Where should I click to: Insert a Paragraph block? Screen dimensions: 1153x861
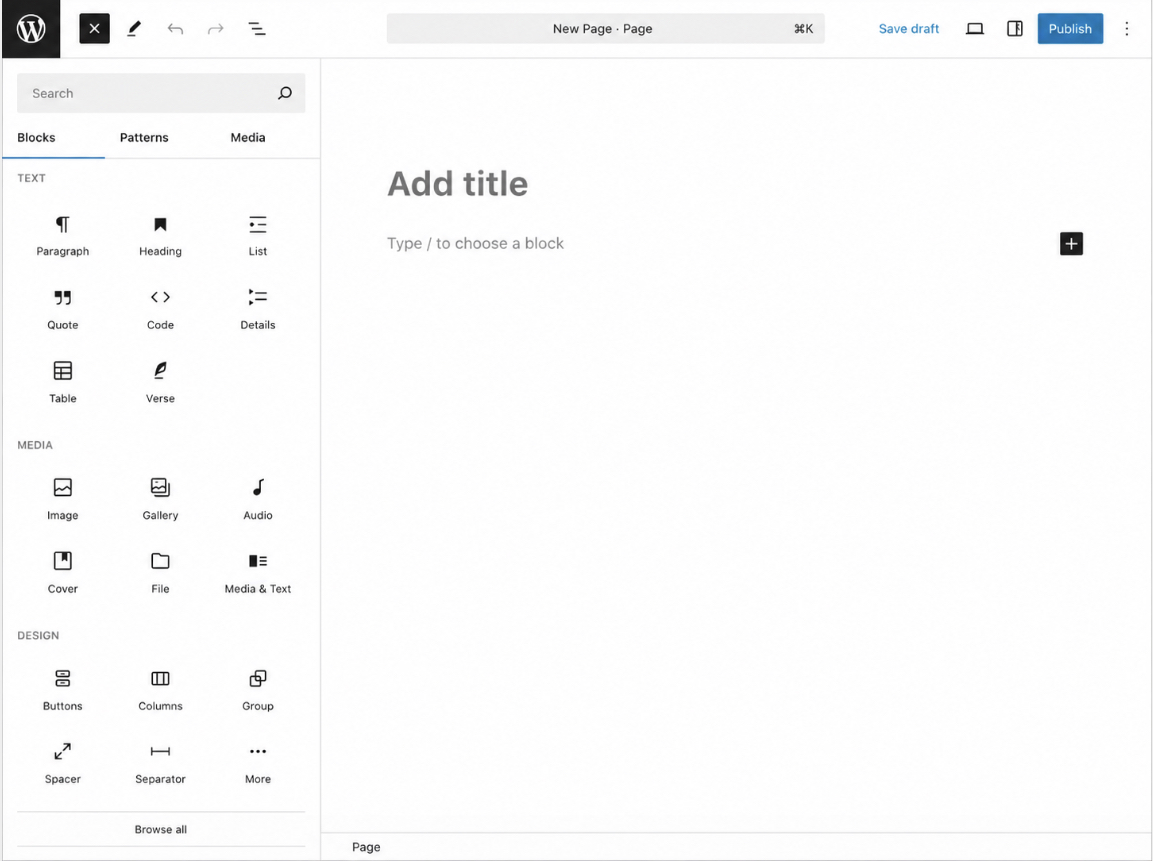(x=63, y=236)
